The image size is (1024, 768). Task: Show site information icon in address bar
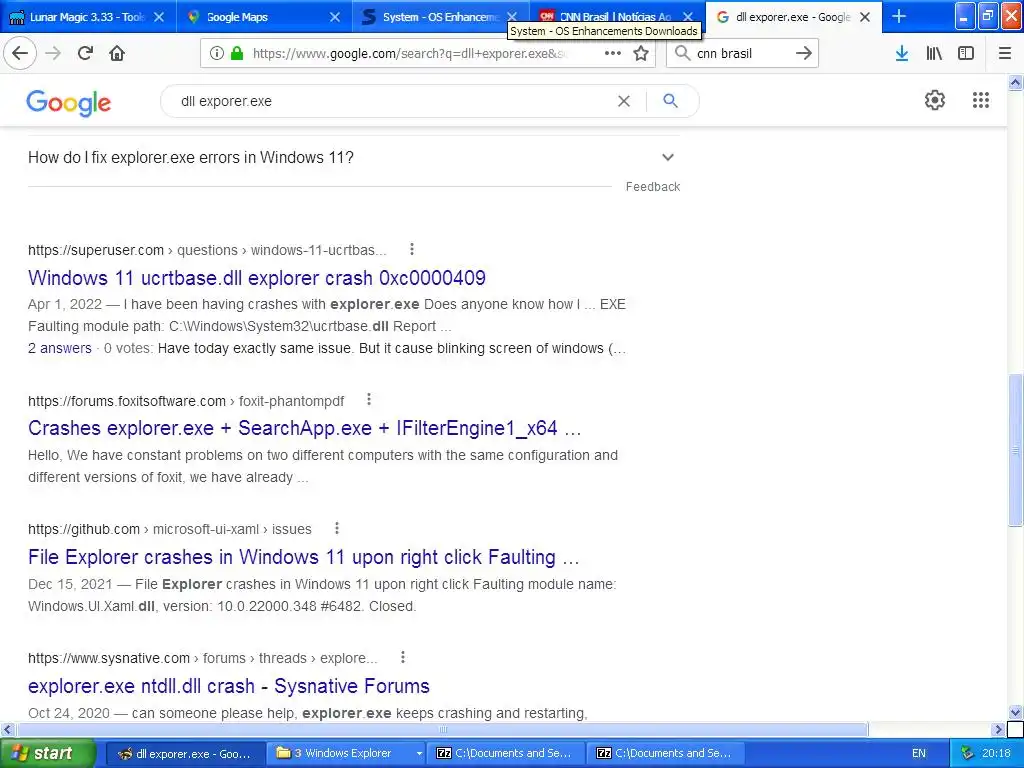coord(217,54)
